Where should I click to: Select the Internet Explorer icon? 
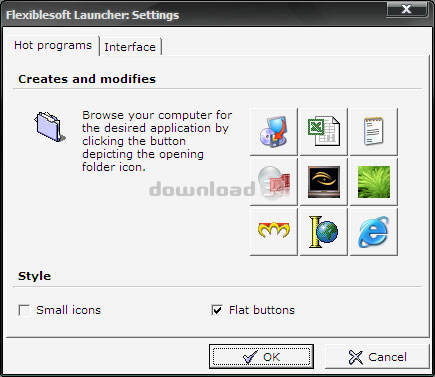coord(374,232)
